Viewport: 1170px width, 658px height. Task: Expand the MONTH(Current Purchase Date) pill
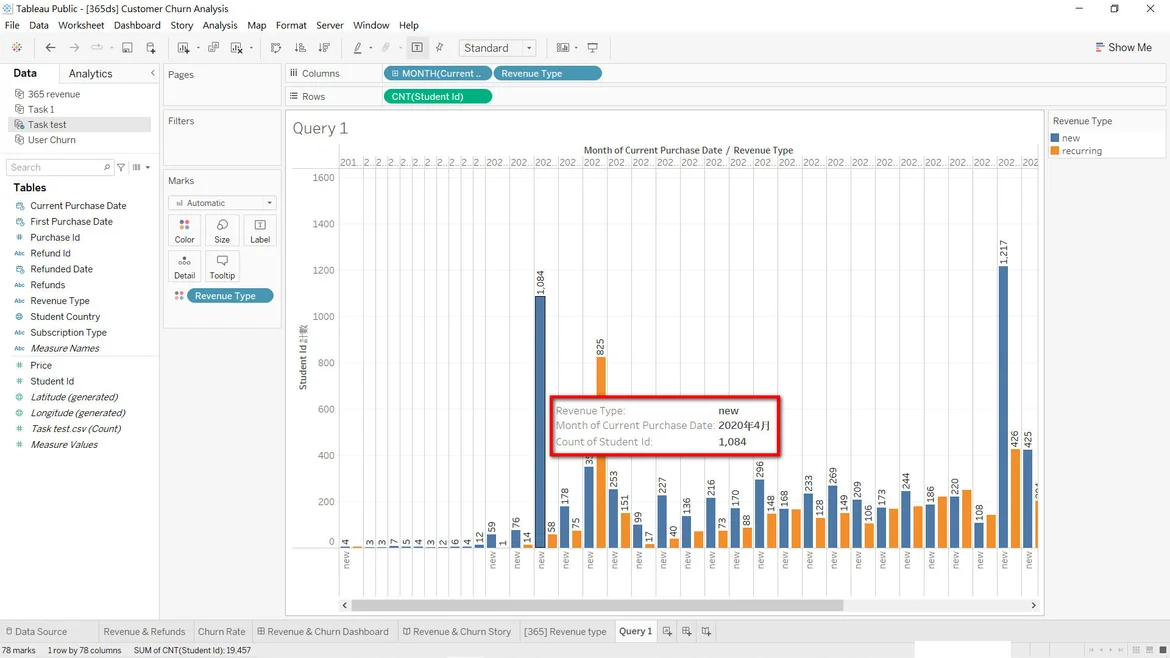pyautogui.click(x=438, y=73)
